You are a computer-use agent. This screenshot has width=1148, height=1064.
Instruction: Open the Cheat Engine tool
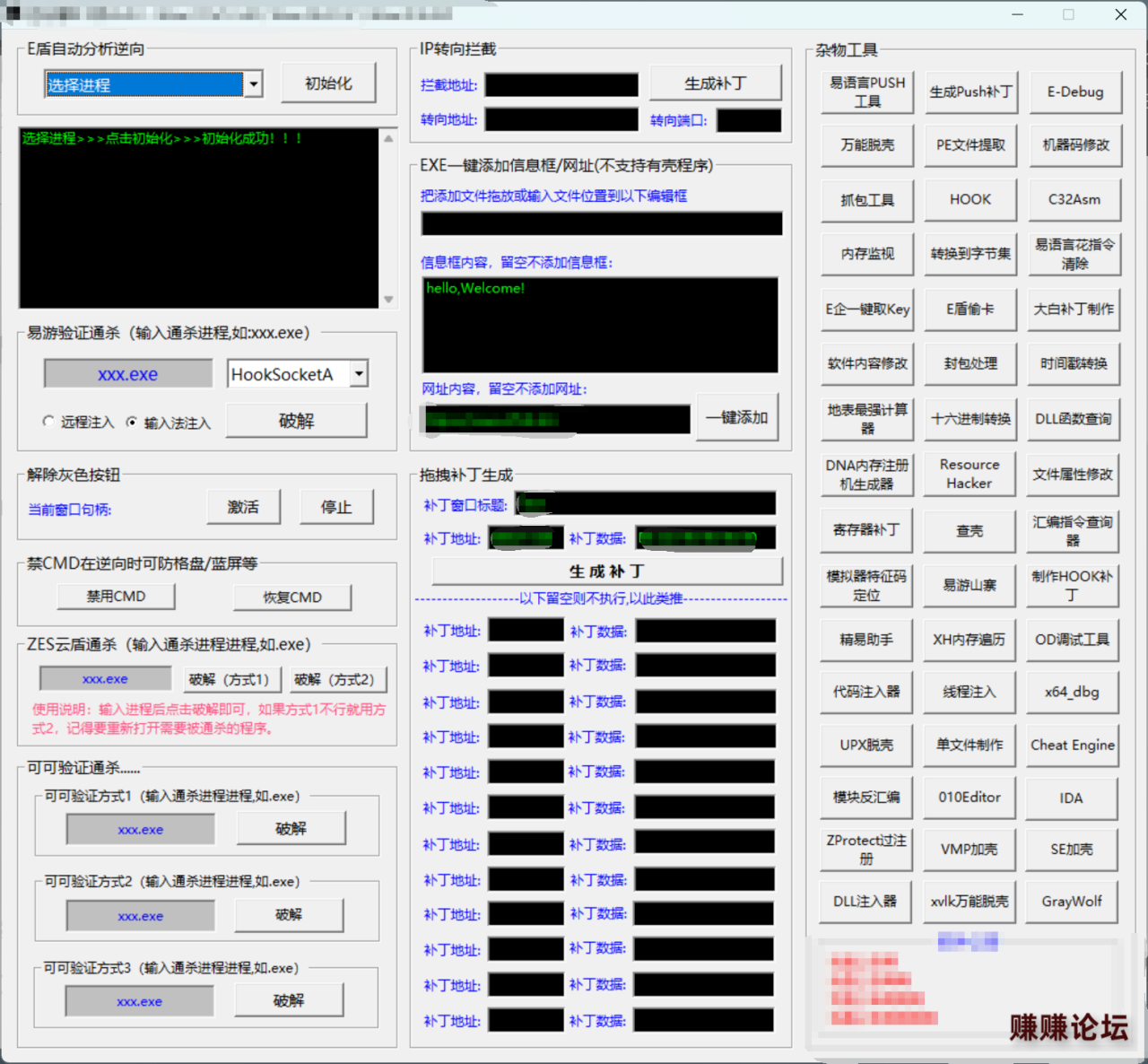1072,745
